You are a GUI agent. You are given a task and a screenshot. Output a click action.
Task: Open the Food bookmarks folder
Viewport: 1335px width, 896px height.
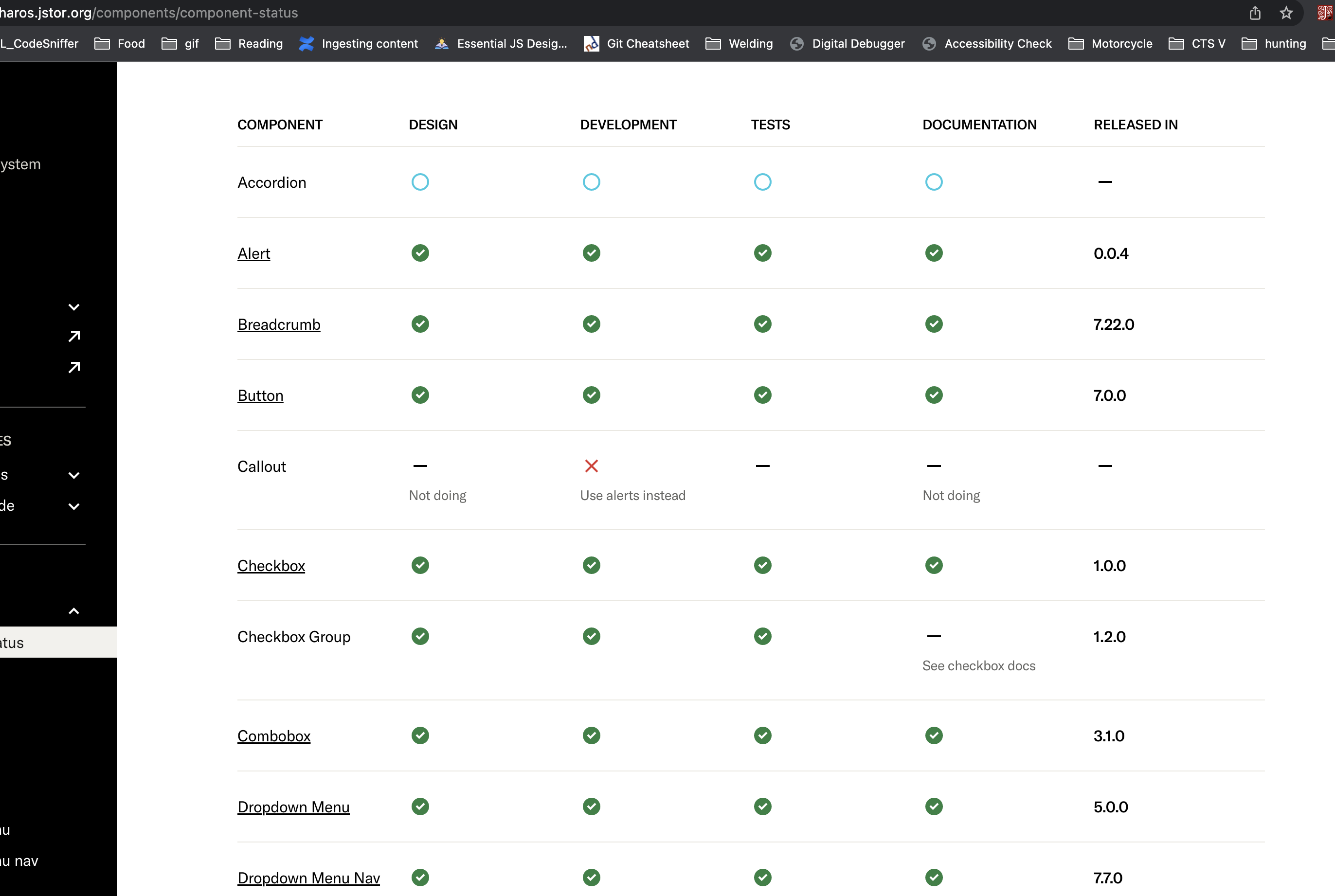click(x=120, y=43)
